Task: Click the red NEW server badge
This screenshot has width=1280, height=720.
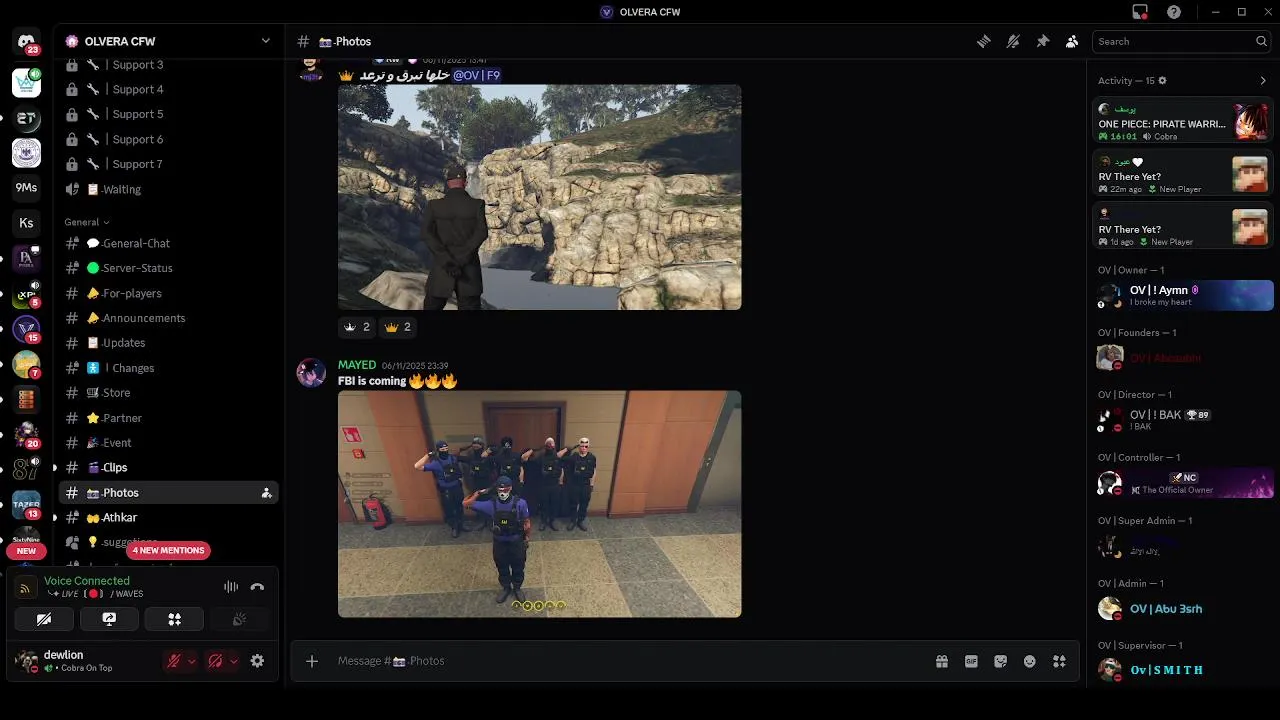Action: [26, 551]
